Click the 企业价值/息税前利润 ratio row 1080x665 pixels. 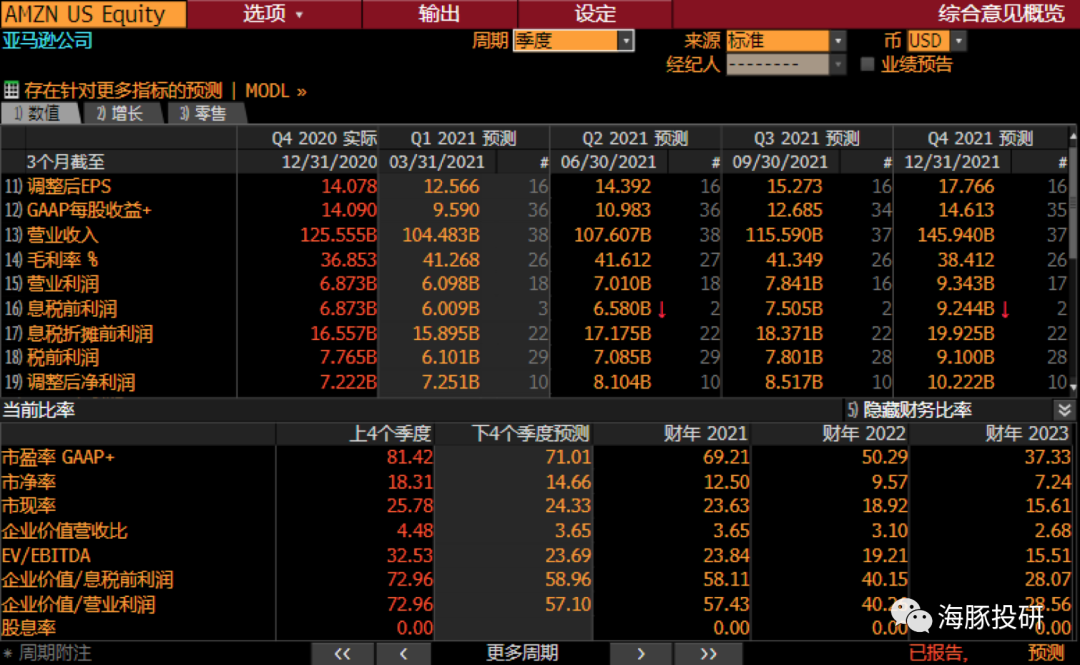click(x=537, y=580)
